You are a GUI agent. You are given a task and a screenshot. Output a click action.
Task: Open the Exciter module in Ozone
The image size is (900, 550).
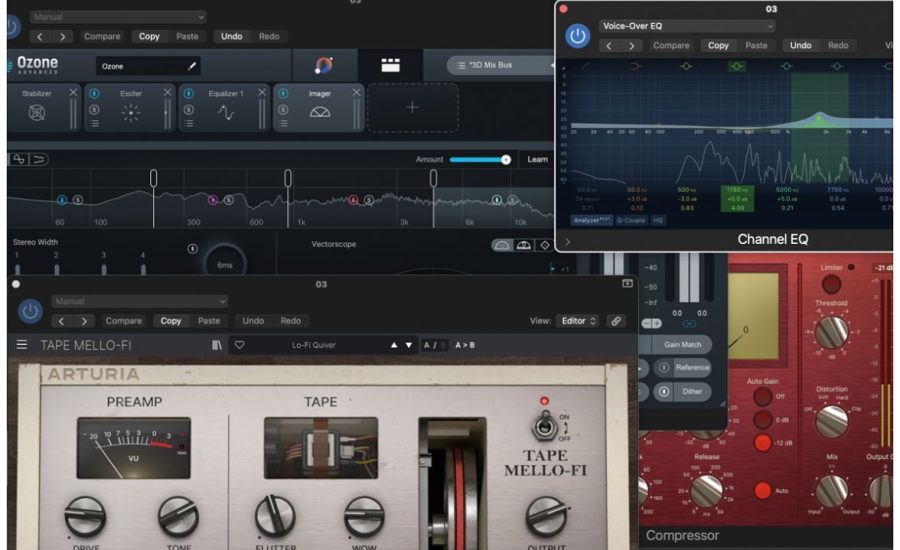[x=131, y=113]
